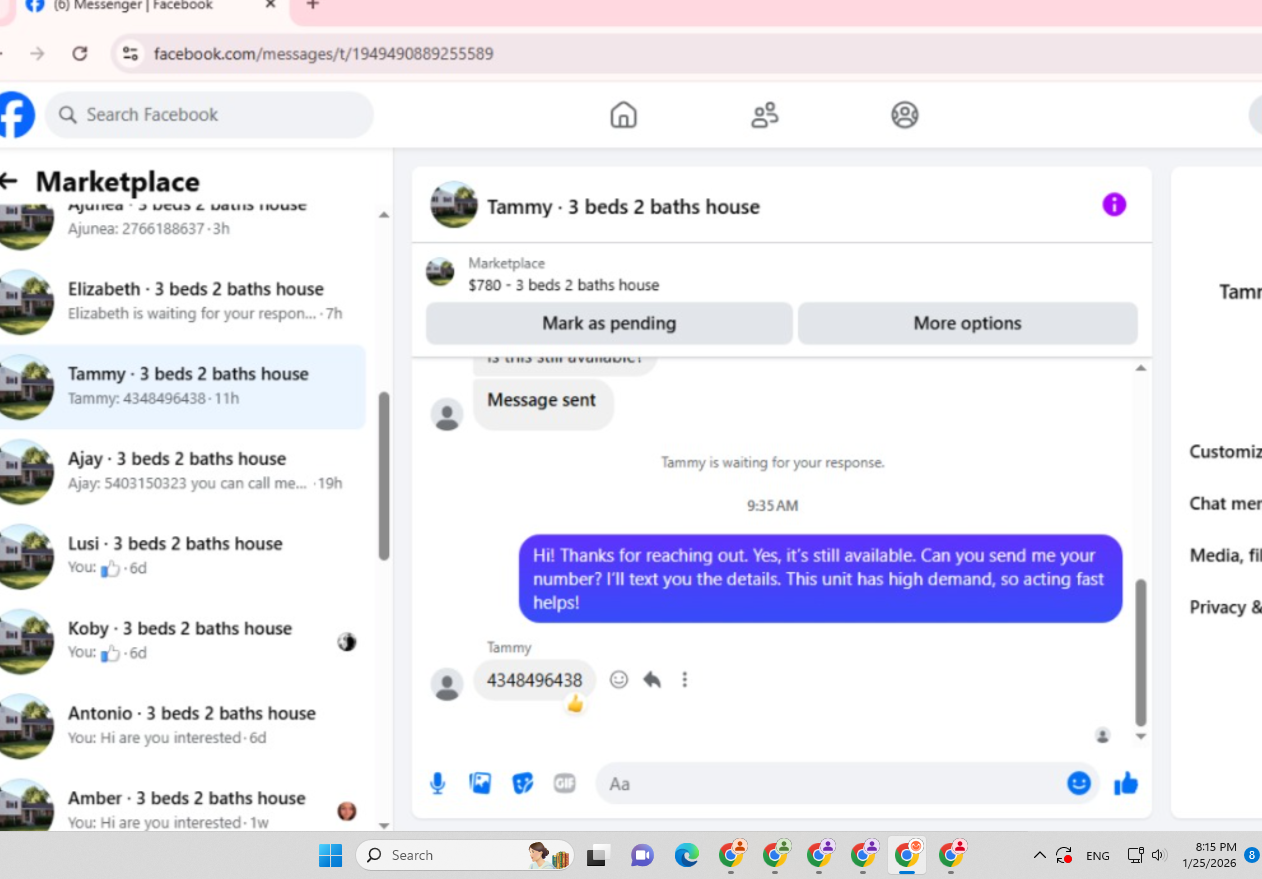
Task: Click conversation list scrollbar down arrow
Action: 384,826
